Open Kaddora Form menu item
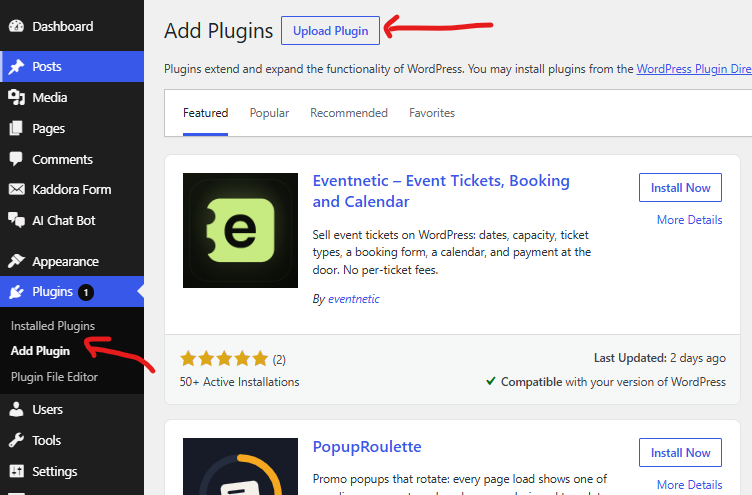The height and width of the screenshot is (495, 752). coord(72,189)
